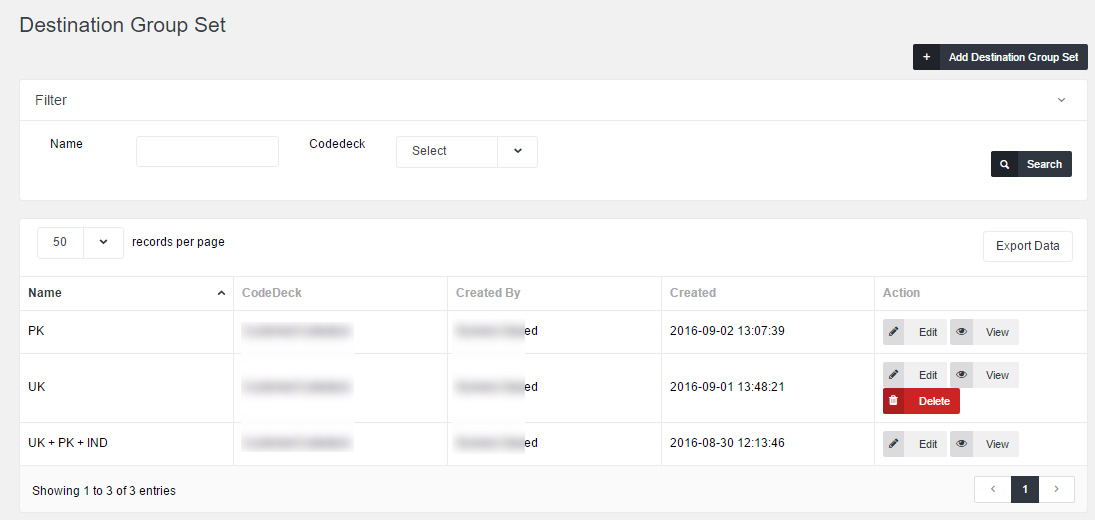Viewport: 1095px width, 520px height.
Task: Click the plus icon on Add Destination Group Set
Action: point(926,57)
